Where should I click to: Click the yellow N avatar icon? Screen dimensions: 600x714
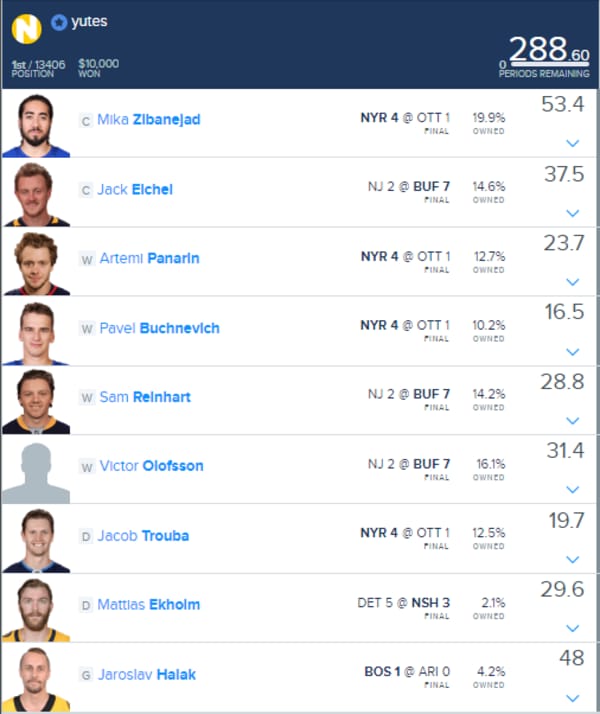26,29
